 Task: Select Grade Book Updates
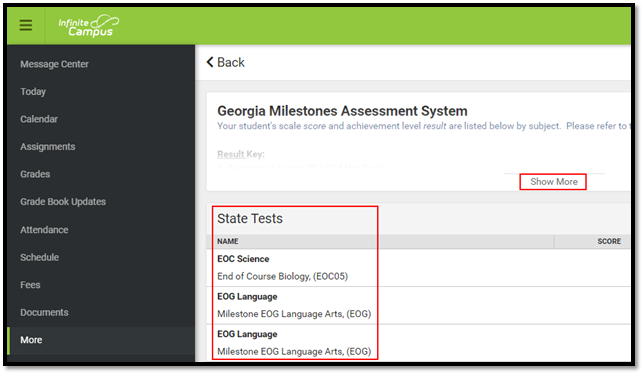coord(63,202)
